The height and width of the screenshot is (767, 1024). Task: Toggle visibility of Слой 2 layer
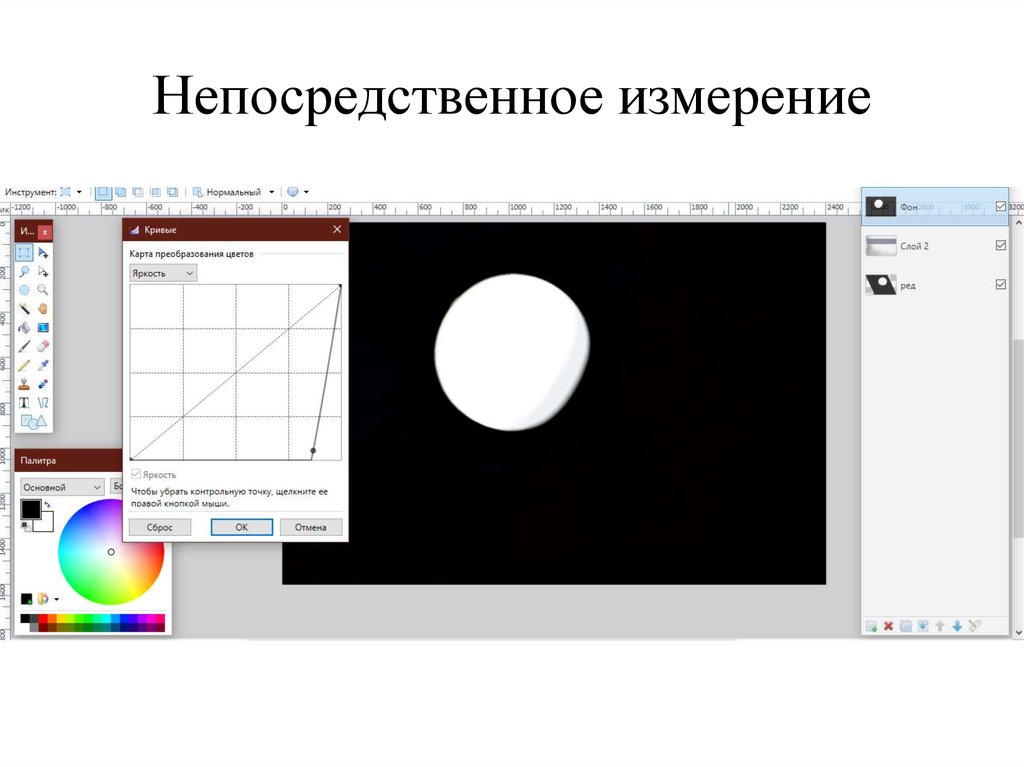[x=1001, y=245]
